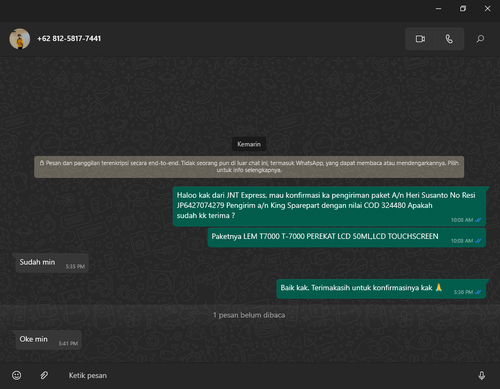
Task: Select the 'Paketnya LEM T7000' message
Action: [347, 237]
